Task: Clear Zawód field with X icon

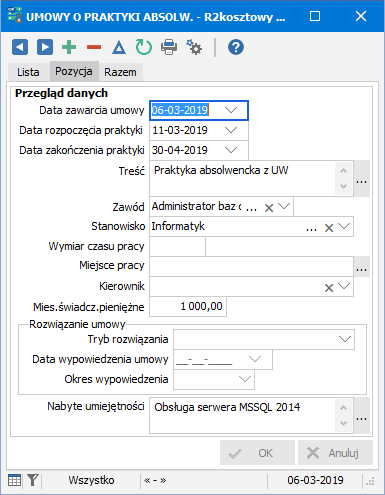Action: (x=269, y=208)
